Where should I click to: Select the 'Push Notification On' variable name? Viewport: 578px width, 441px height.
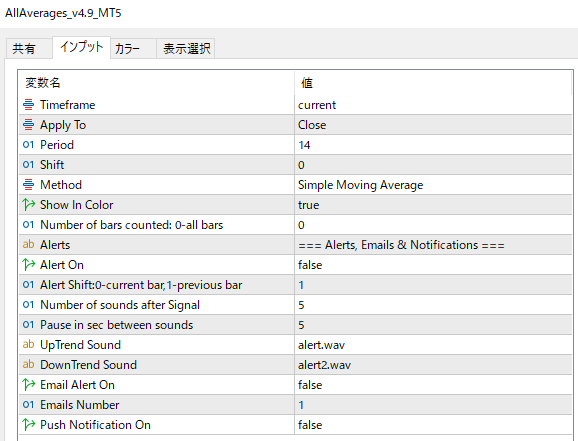pos(95,425)
